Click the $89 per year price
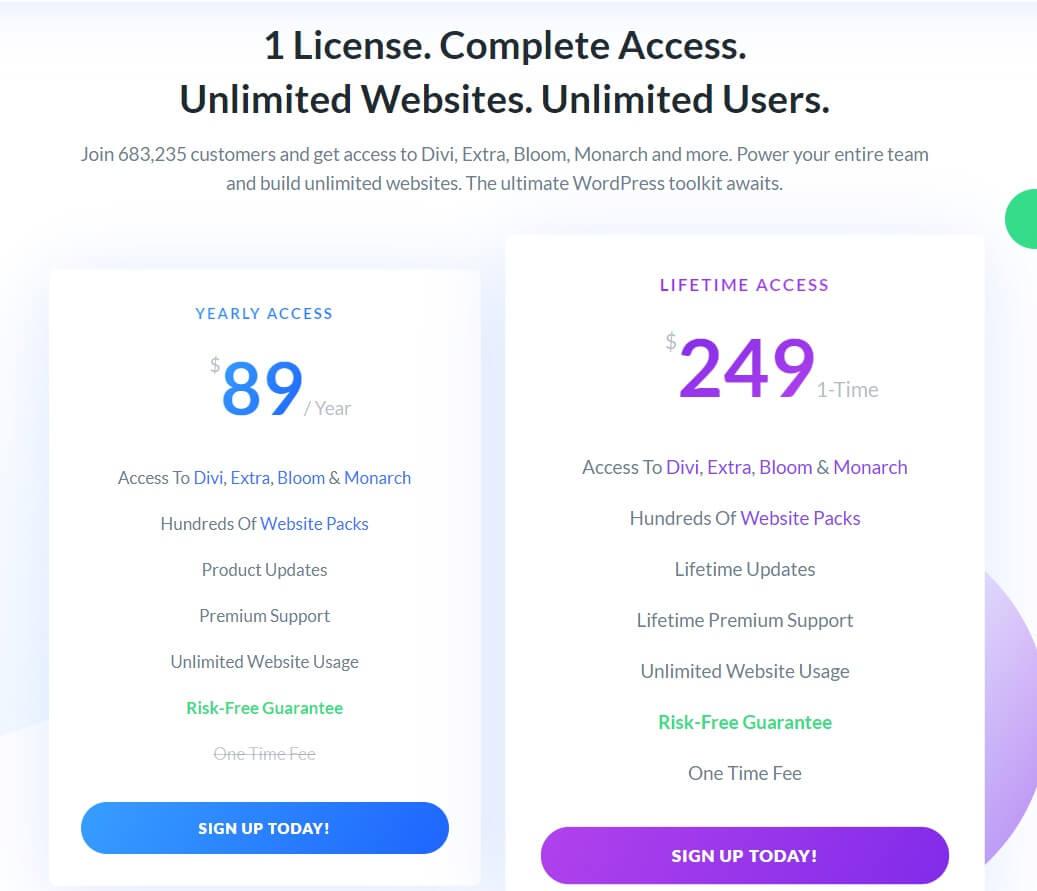This screenshot has height=891, width=1037. 280,388
